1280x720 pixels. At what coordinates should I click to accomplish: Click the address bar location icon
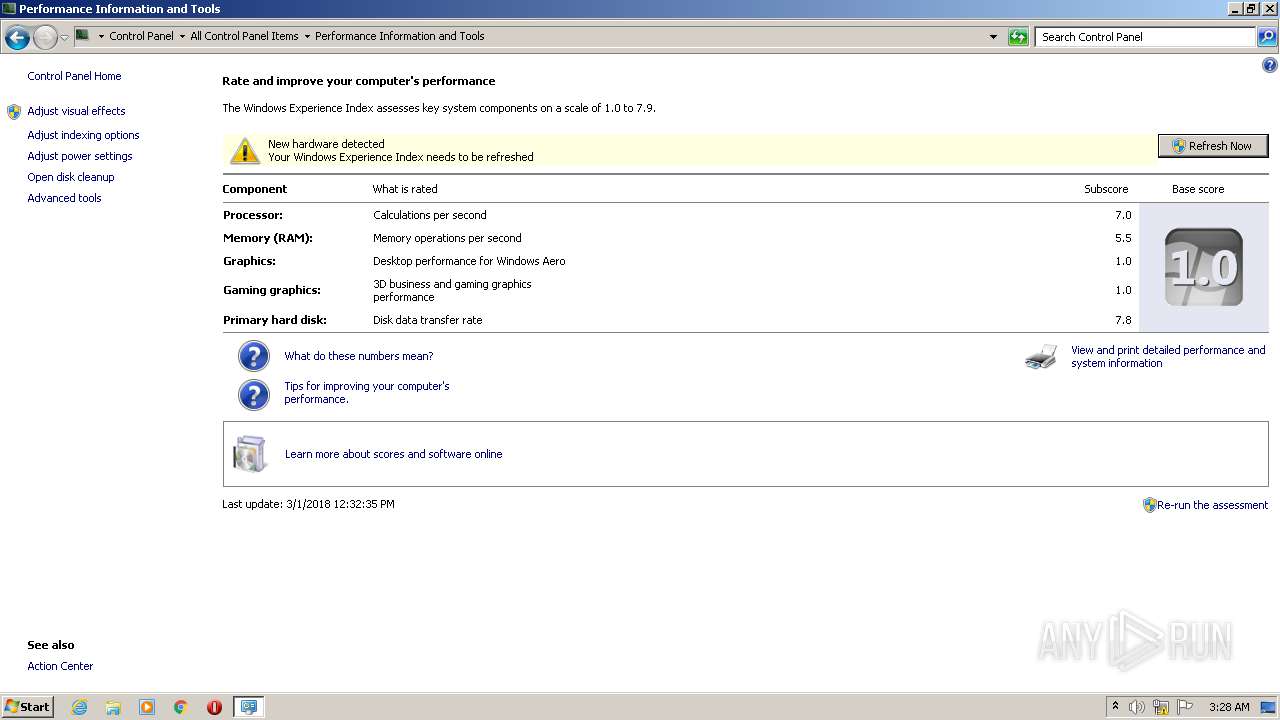click(x=82, y=36)
